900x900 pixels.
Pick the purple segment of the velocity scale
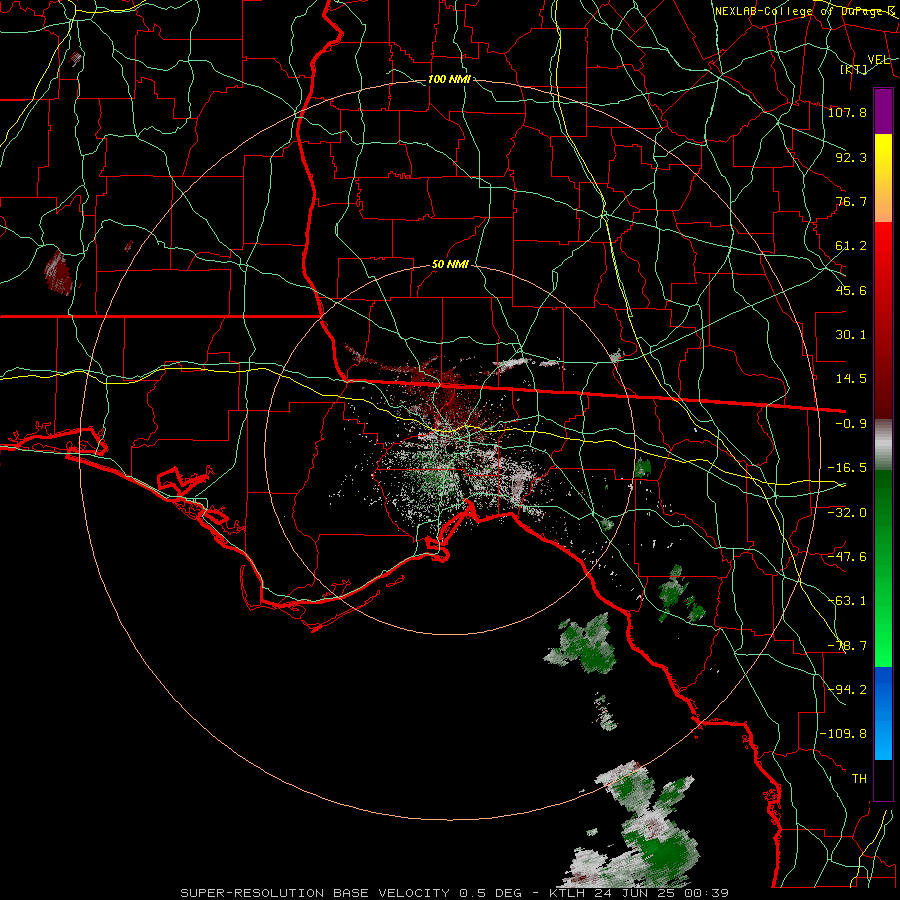pos(883,111)
